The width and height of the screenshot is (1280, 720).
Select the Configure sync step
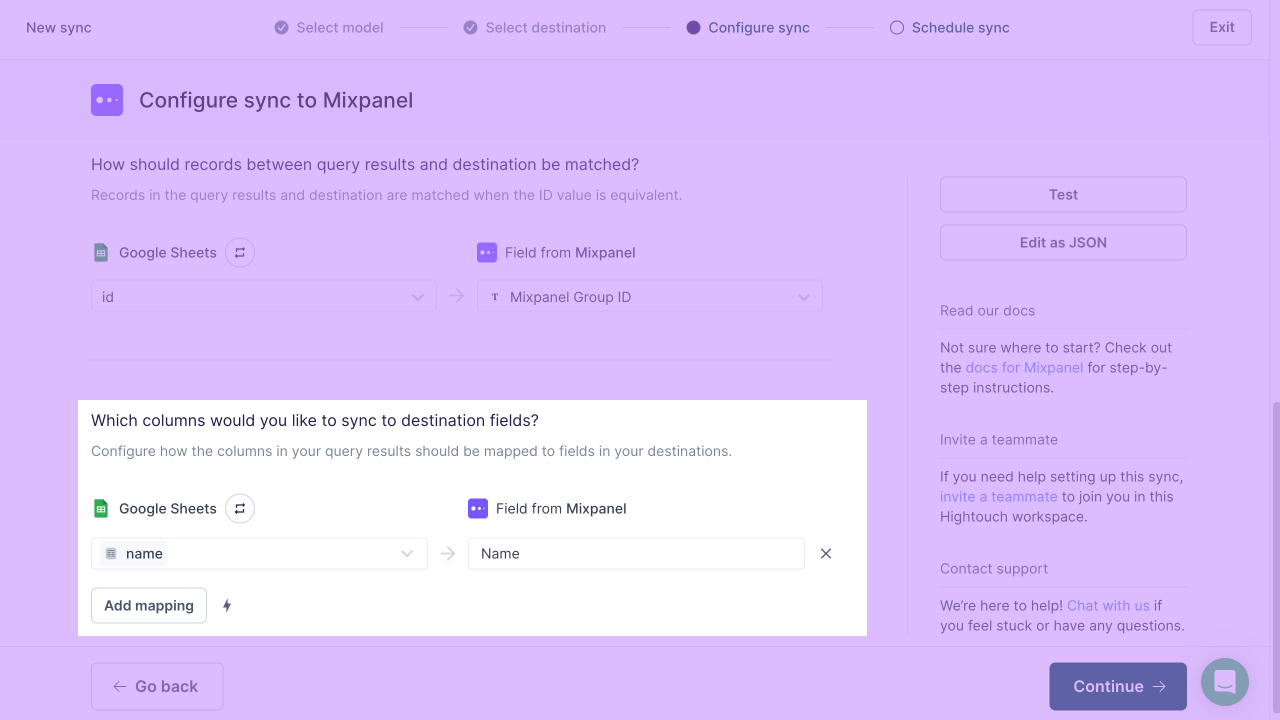[748, 28]
